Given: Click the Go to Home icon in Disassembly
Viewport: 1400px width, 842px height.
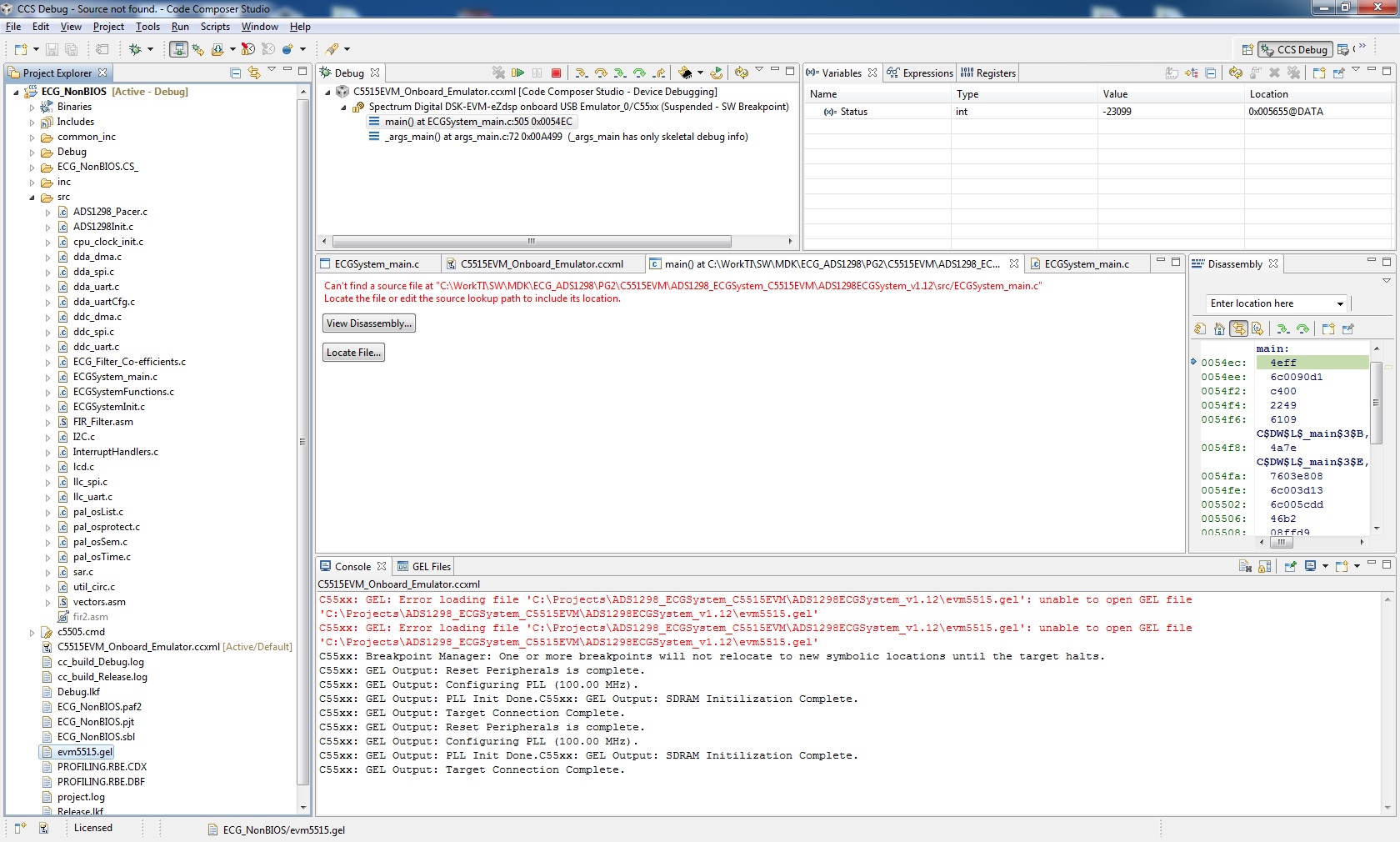Looking at the screenshot, I should [x=1219, y=329].
